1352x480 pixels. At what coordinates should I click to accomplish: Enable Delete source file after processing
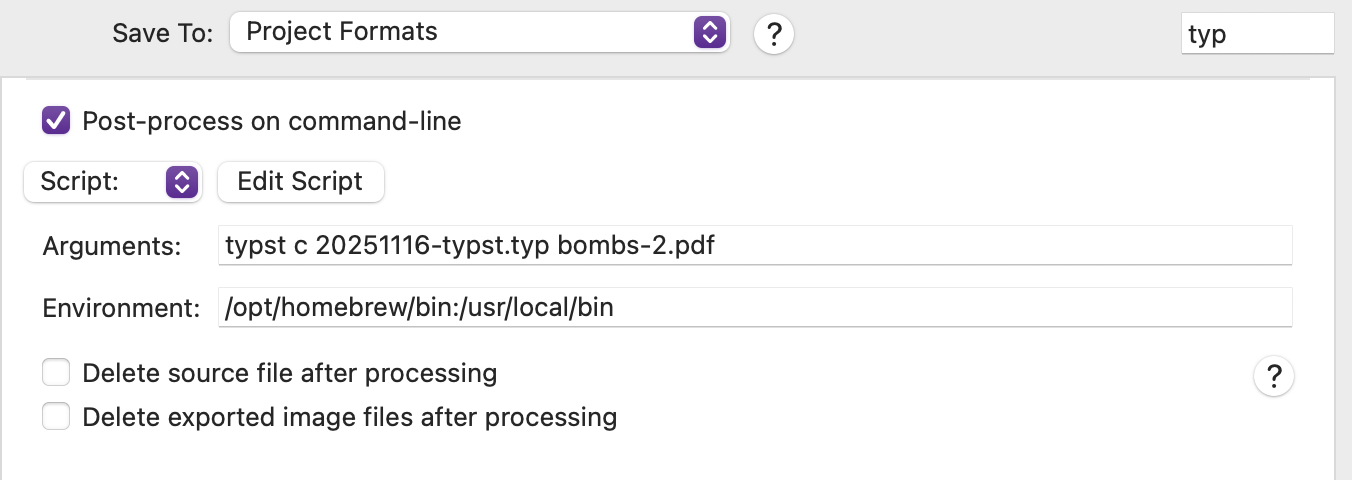(x=56, y=373)
